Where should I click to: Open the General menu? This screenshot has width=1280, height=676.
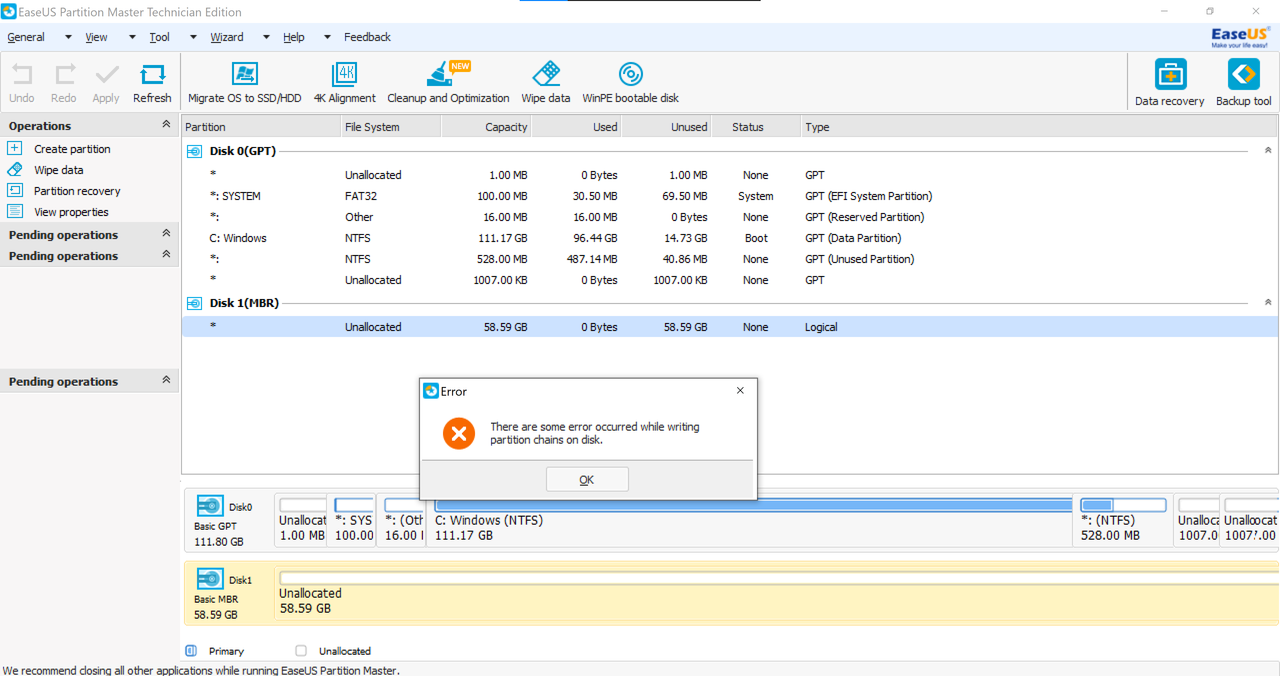[x=26, y=37]
